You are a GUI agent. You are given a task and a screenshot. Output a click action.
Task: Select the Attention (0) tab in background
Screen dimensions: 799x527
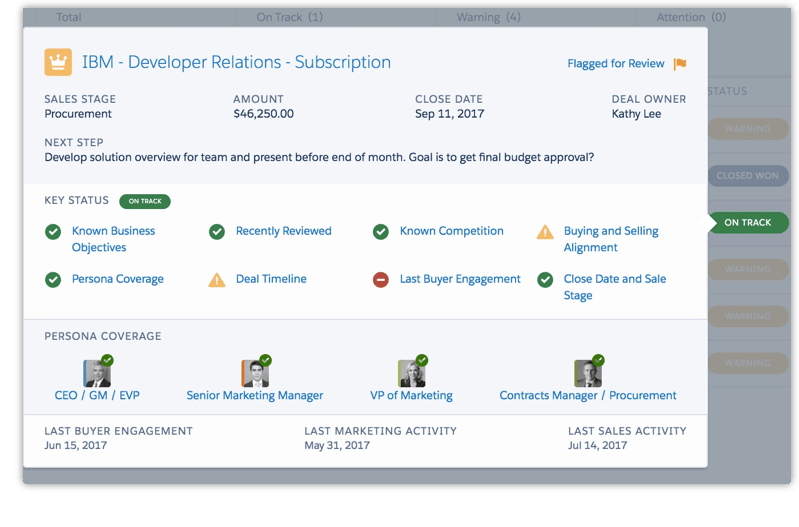(691, 17)
